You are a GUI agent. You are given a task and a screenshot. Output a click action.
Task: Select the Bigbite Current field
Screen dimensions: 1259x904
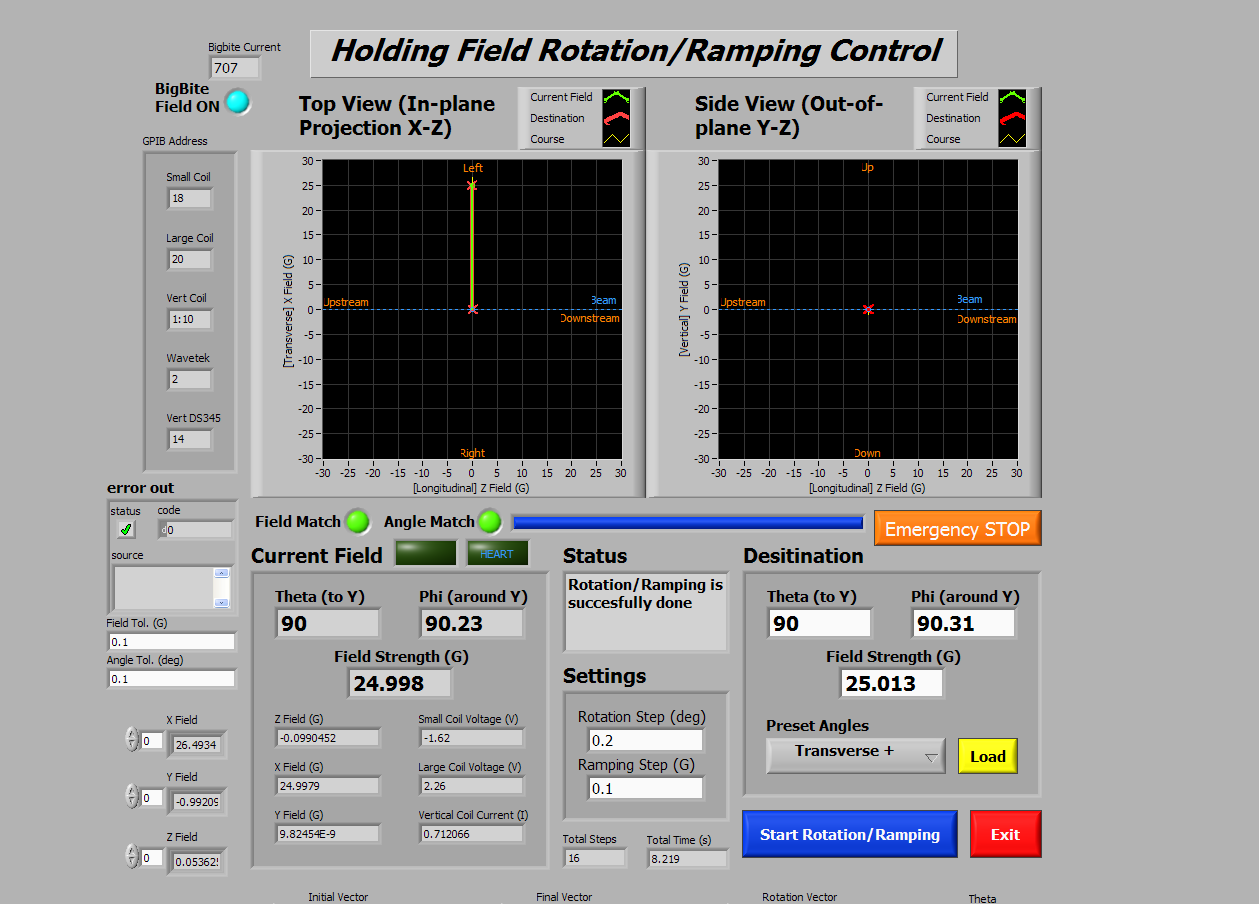[235, 68]
